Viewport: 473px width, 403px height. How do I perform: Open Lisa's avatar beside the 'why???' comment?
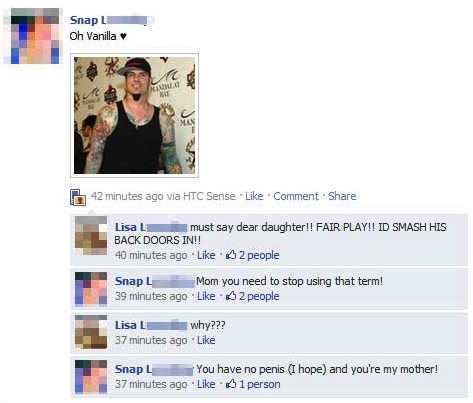point(91,332)
